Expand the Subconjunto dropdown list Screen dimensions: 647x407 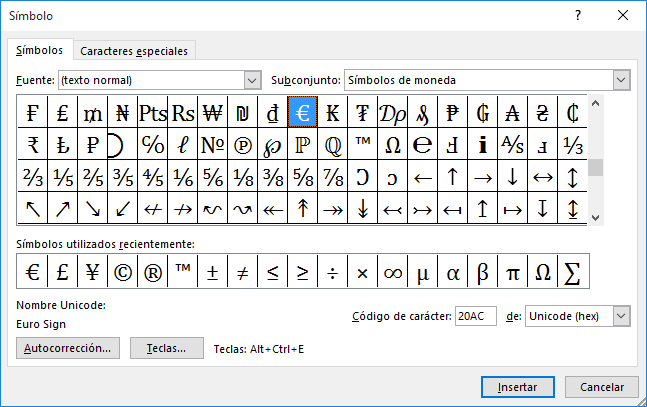[x=622, y=80]
